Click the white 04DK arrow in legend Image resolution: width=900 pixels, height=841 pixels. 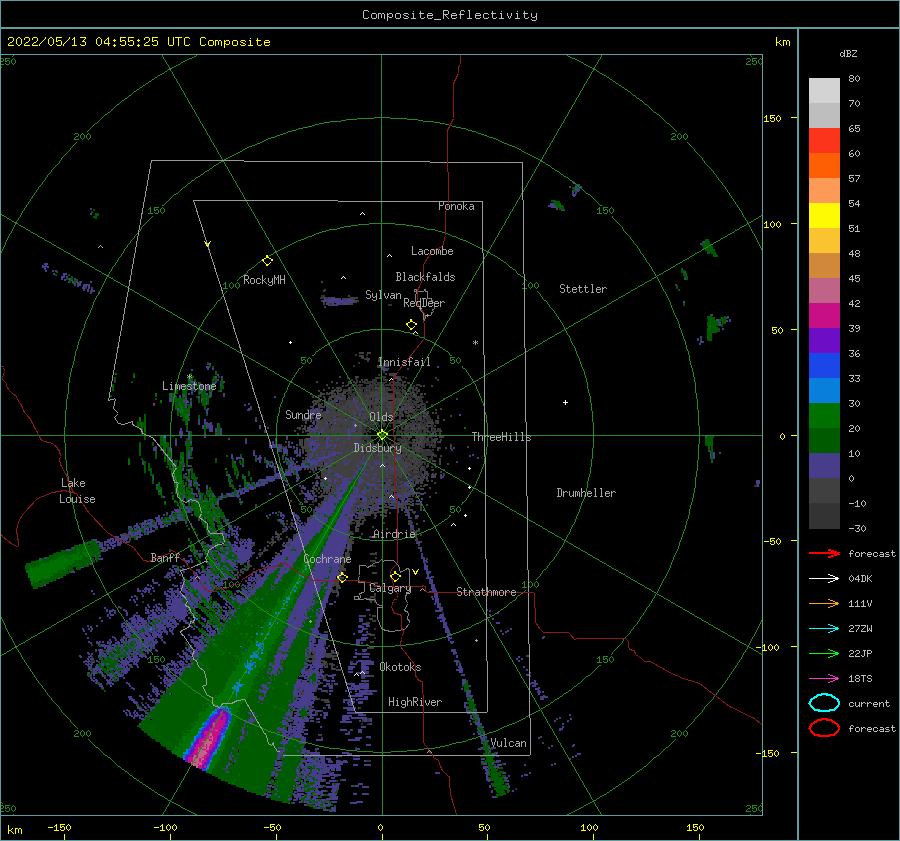point(824,579)
